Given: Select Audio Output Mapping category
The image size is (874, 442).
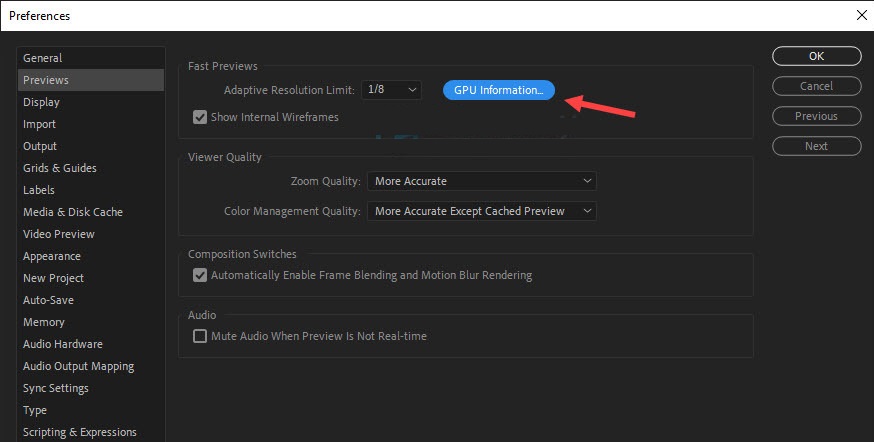Looking at the screenshot, I should click(x=91, y=366).
